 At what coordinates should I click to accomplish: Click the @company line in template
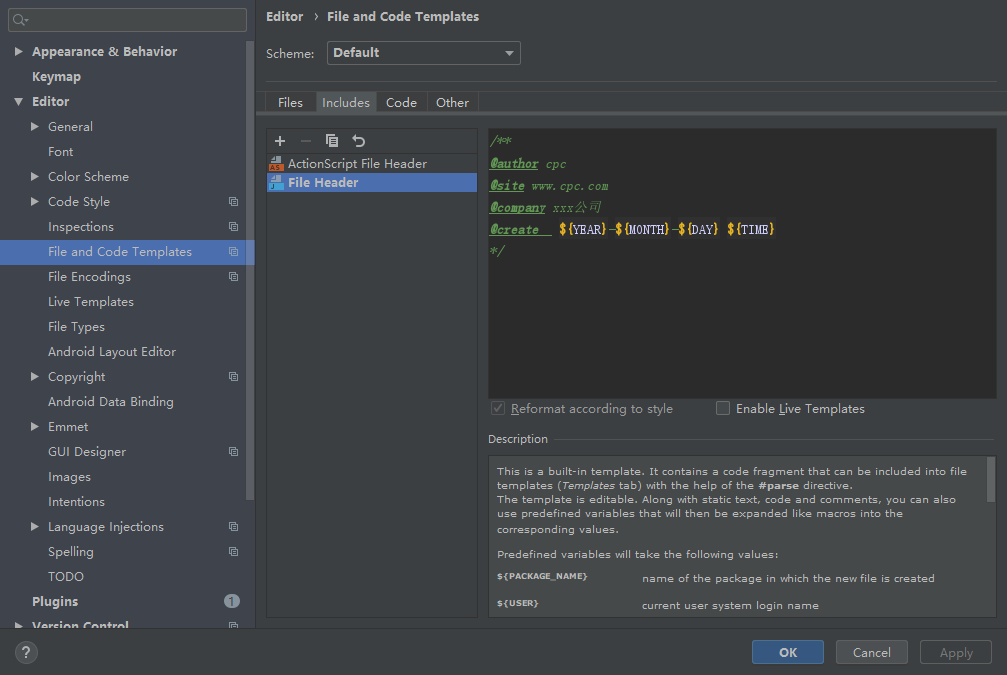point(546,207)
